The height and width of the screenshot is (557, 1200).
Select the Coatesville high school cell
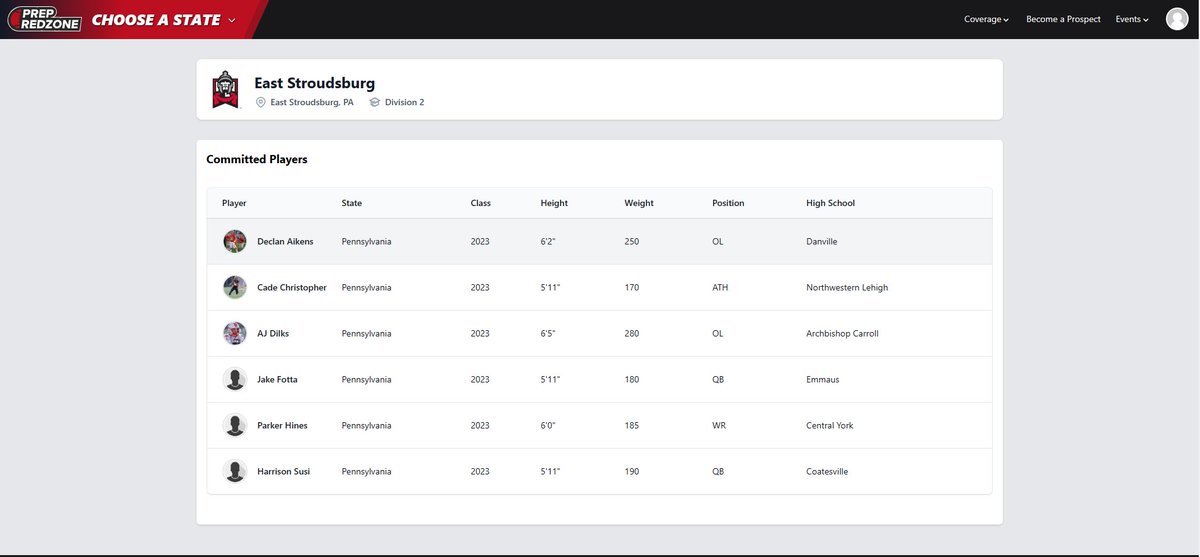[827, 472]
